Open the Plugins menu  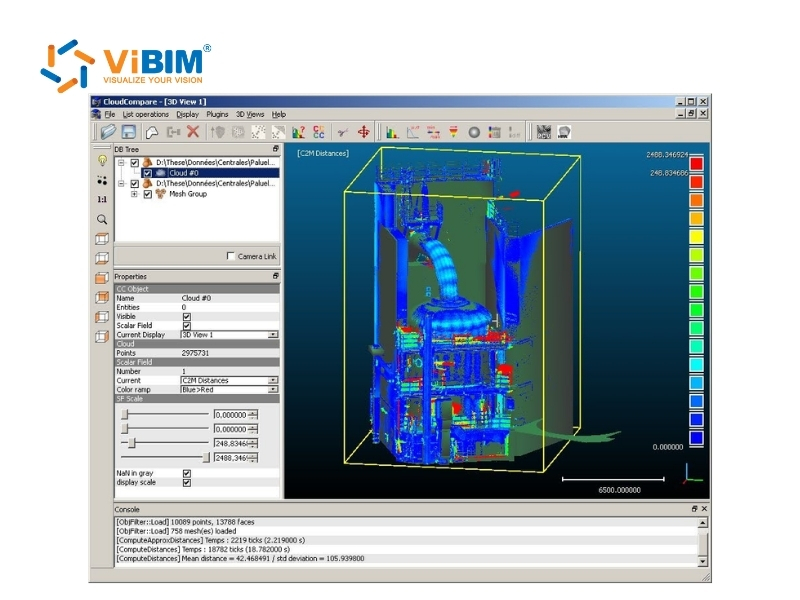(x=217, y=112)
